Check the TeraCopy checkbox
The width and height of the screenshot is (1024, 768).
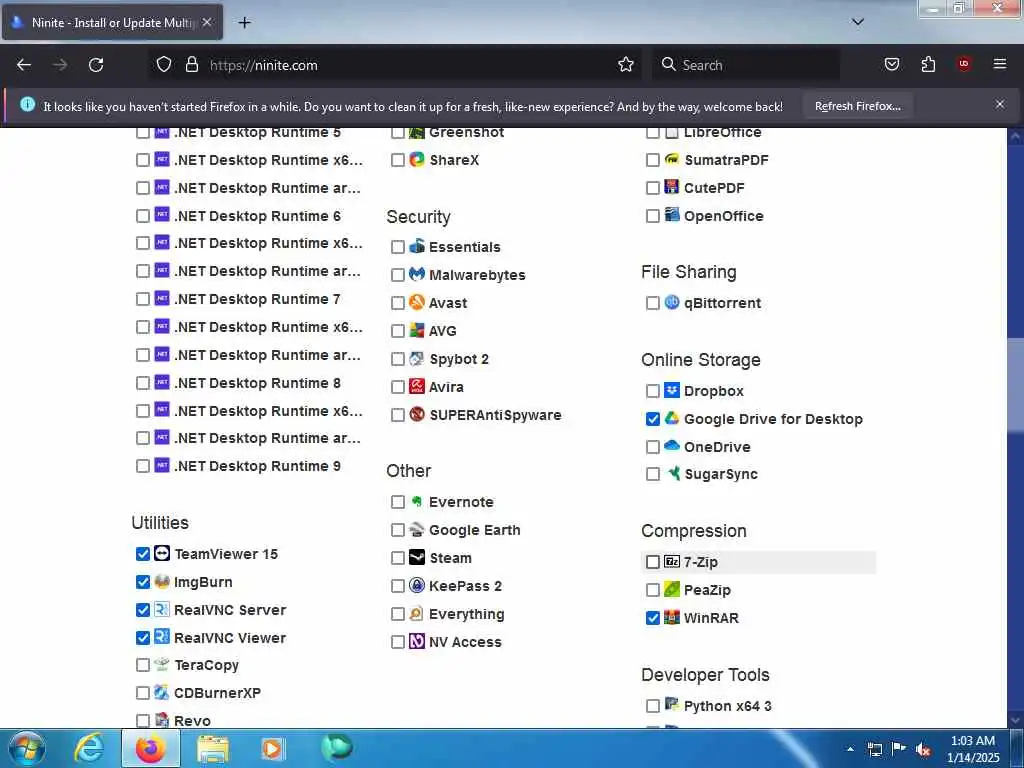(142, 665)
